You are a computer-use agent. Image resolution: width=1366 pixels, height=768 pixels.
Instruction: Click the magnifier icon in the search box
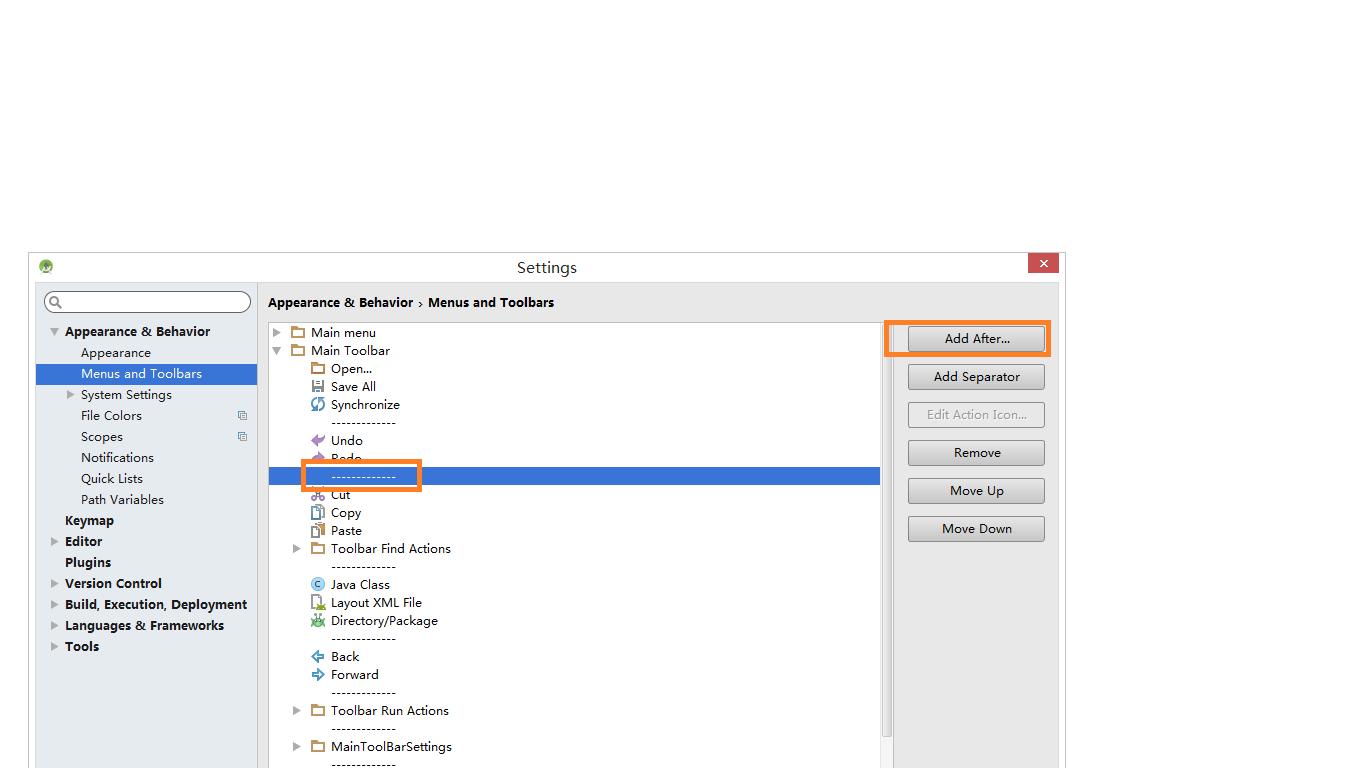point(55,302)
